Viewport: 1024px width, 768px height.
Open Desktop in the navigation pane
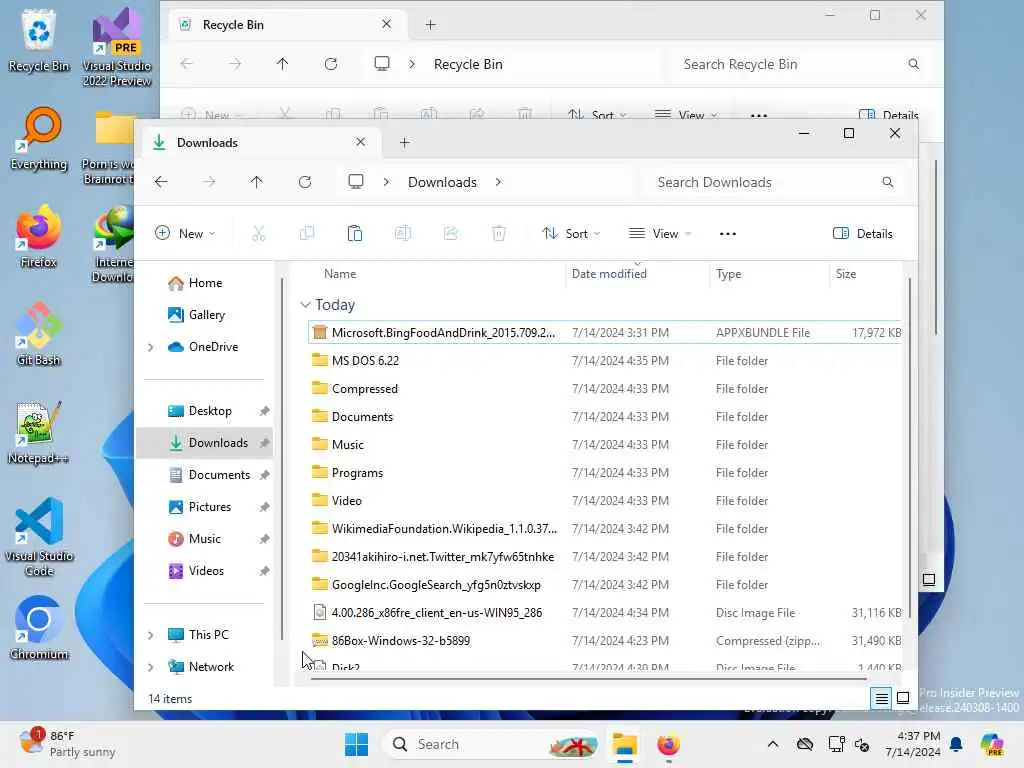click(210, 411)
